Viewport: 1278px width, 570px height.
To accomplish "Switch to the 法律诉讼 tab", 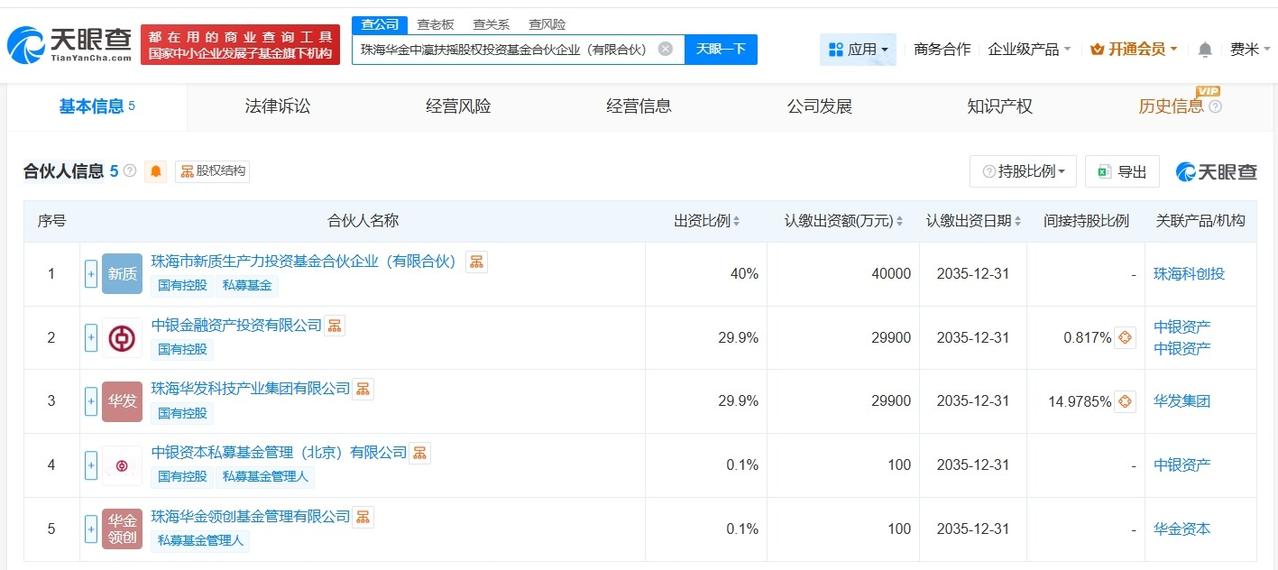I will 277,106.
